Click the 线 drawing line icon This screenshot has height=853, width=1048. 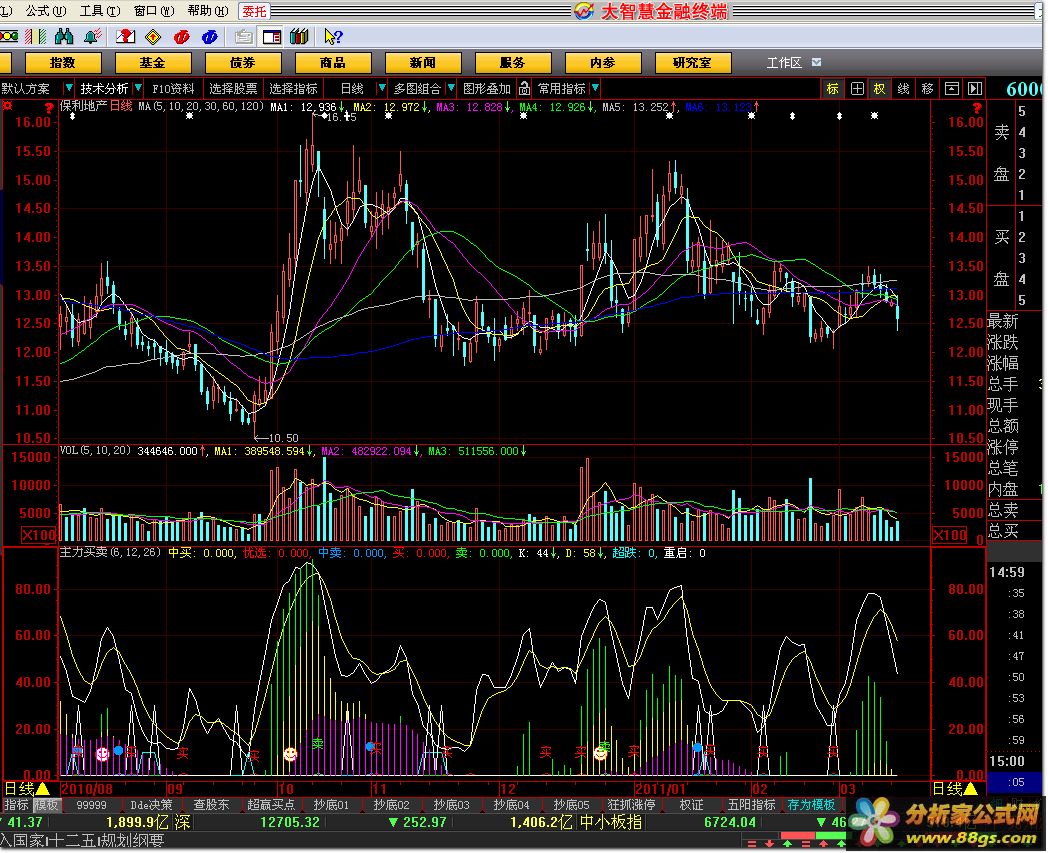point(903,88)
